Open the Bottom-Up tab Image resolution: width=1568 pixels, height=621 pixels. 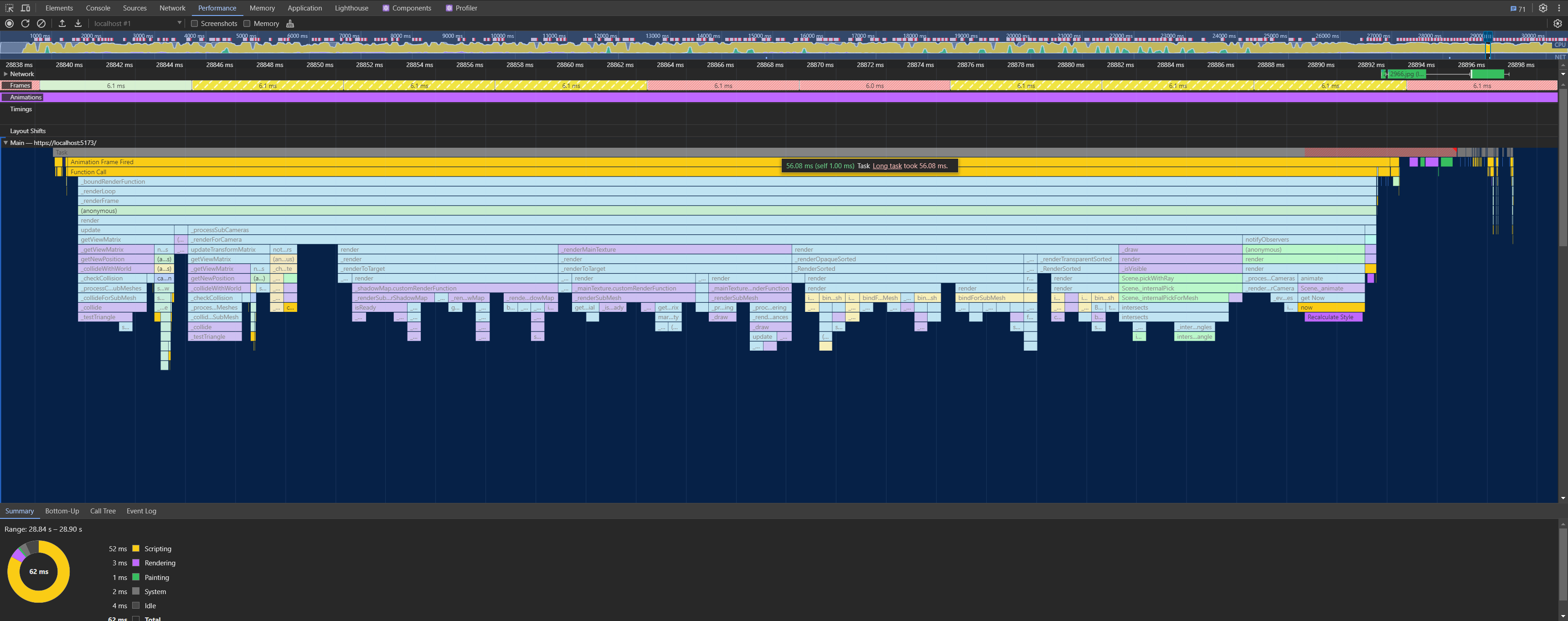click(x=62, y=511)
